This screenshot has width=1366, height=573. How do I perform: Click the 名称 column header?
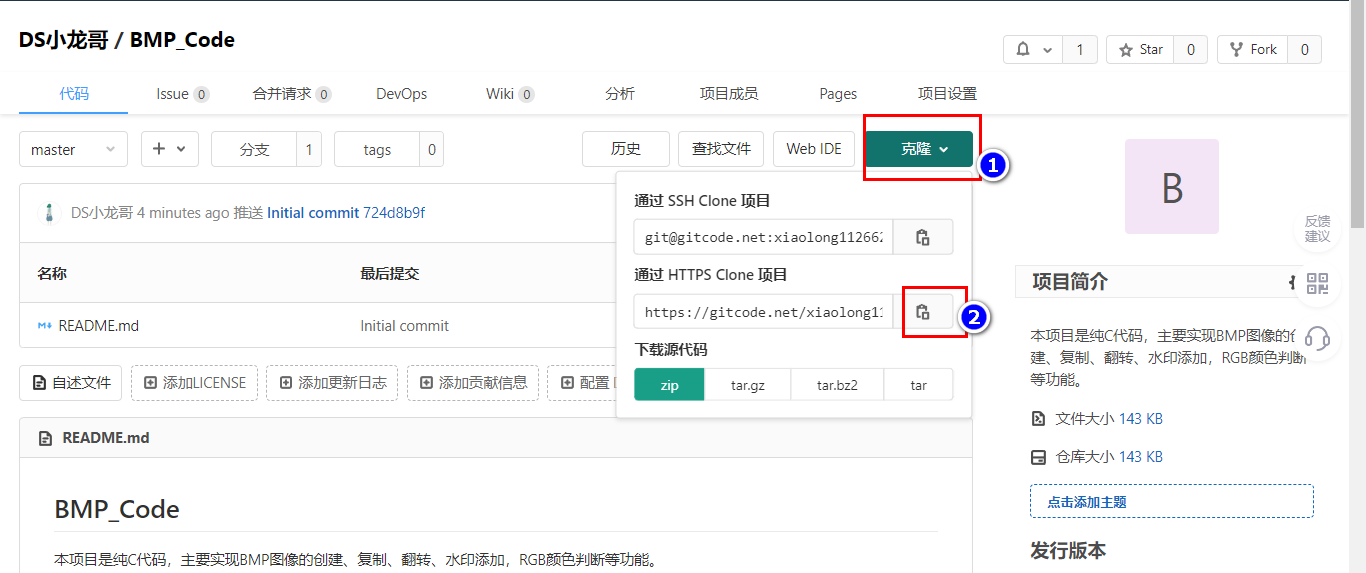[x=52, y=273]
